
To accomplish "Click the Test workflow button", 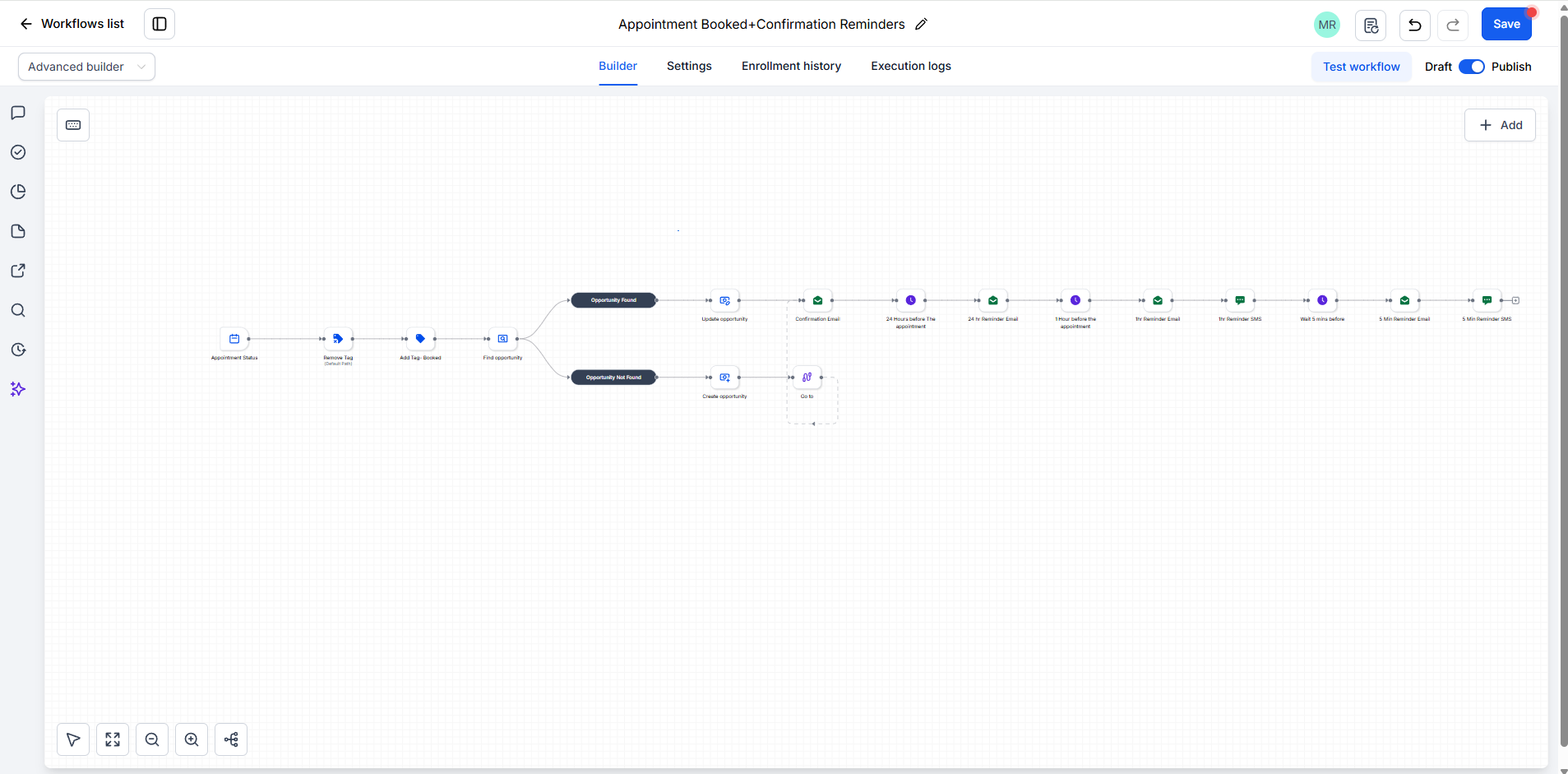I will coord(1362,67).
